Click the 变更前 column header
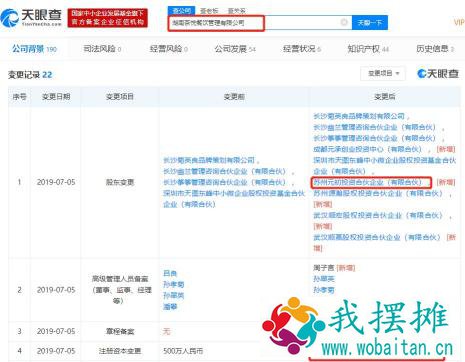The image size is (465, 362). (x=234, y=97)
